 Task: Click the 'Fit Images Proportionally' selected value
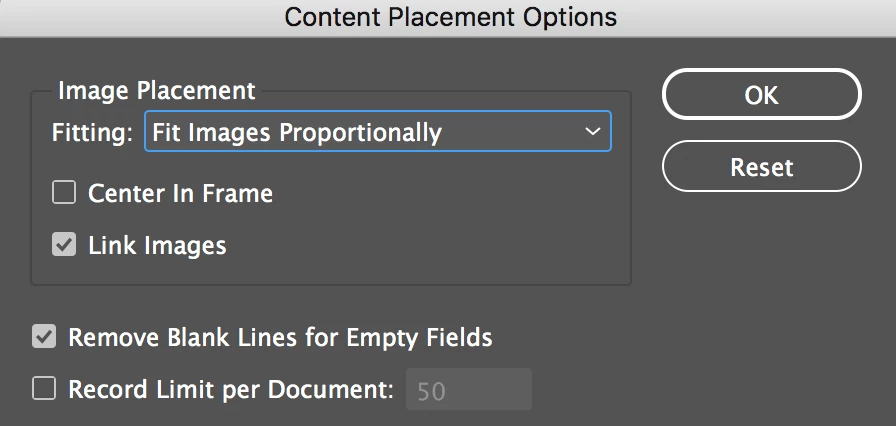click(297, 132)
